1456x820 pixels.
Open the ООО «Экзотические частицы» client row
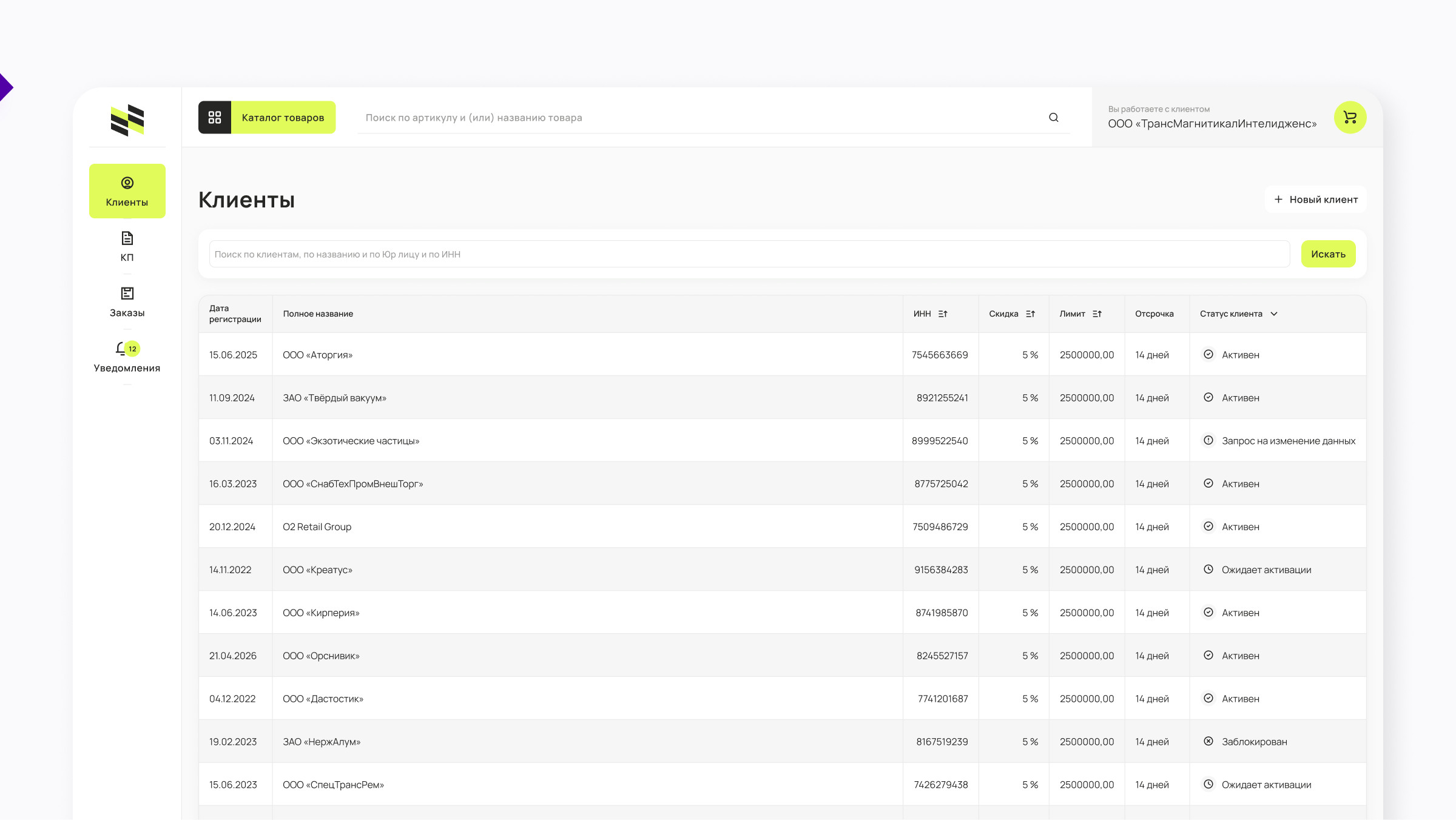pyautogui.click(x=351, y=441)
